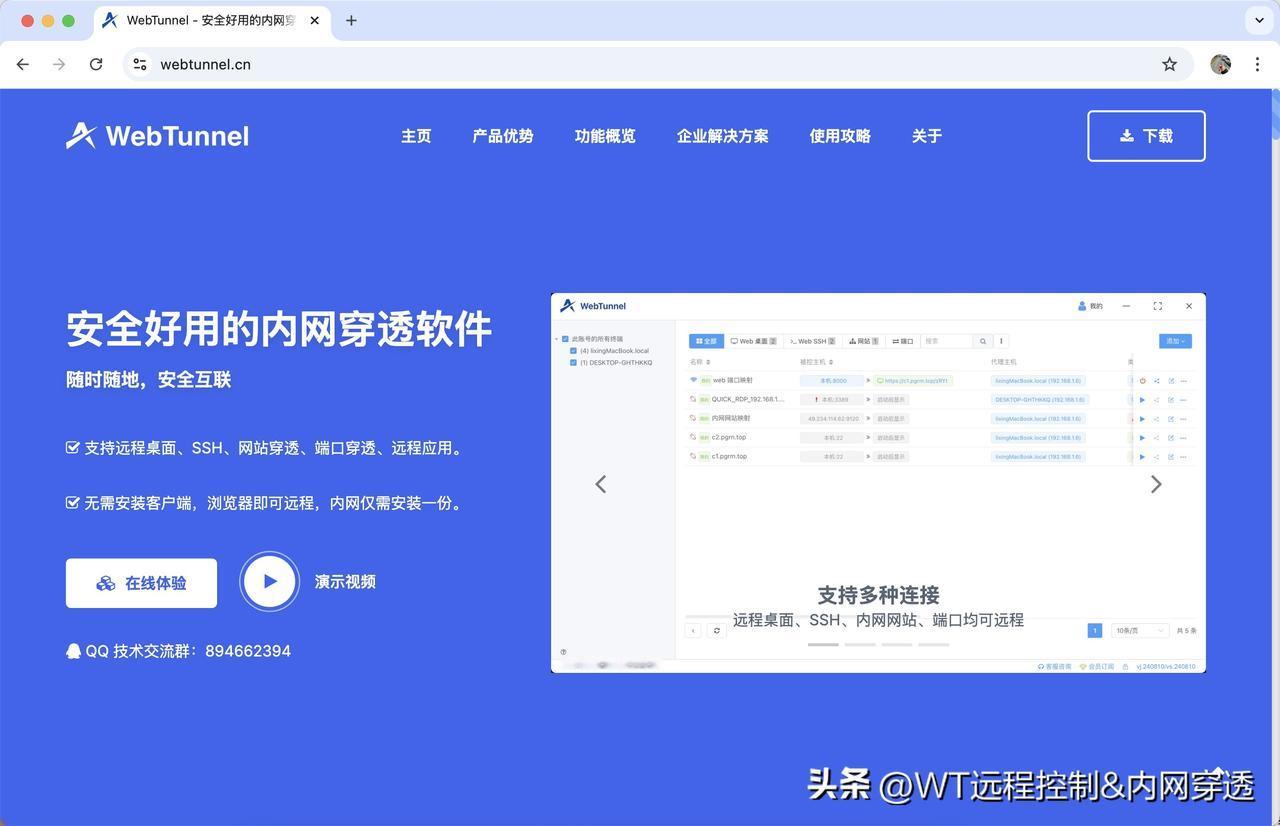Screen dimensions: 1280x826
Task: Open the Web SSH tab's dropdown arrow
Action: 832,341
